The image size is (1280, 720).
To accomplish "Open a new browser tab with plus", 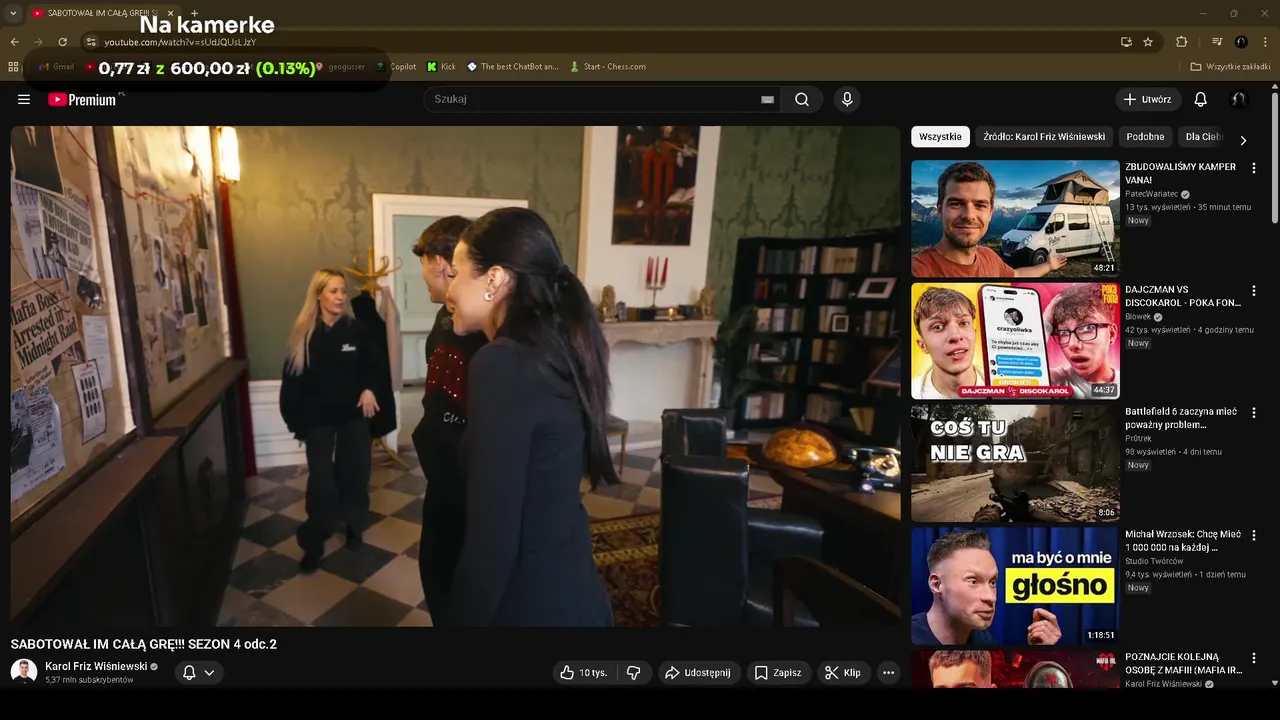I will tap(194, 13).
